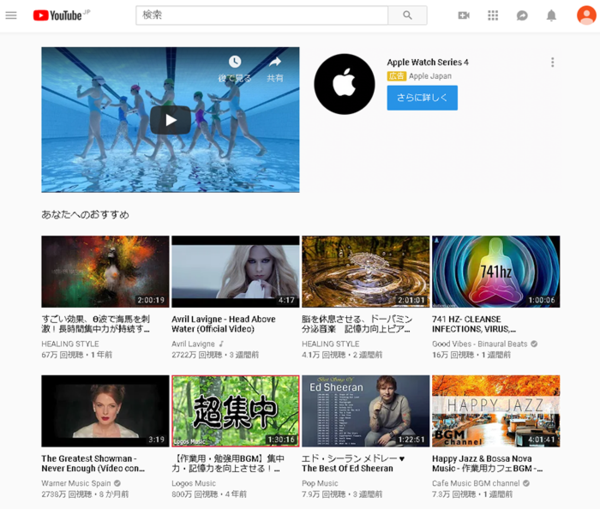The width and height of the screenshot is (600, 509).
Task: Visit the Pop Music channel
Action: (320, 483)
